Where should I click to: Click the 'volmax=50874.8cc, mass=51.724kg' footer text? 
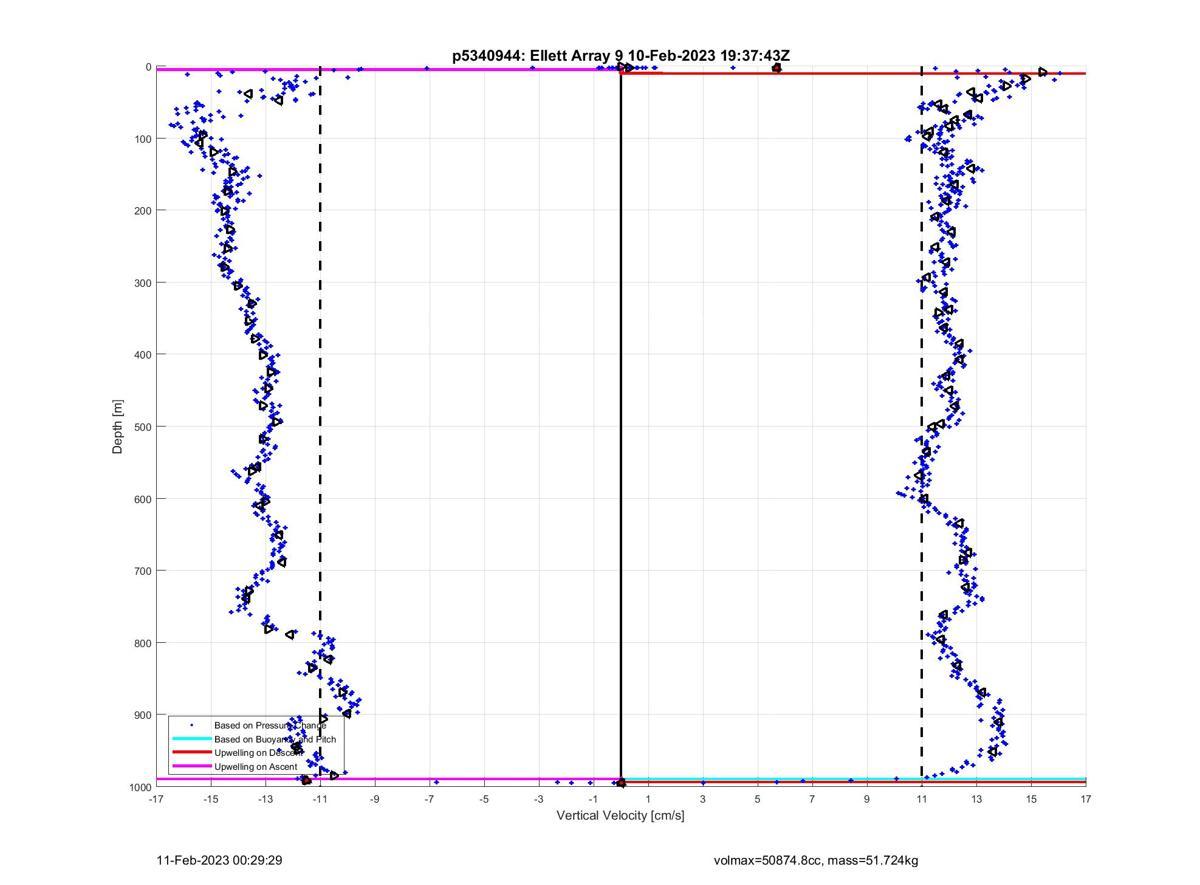click(815, 860)
